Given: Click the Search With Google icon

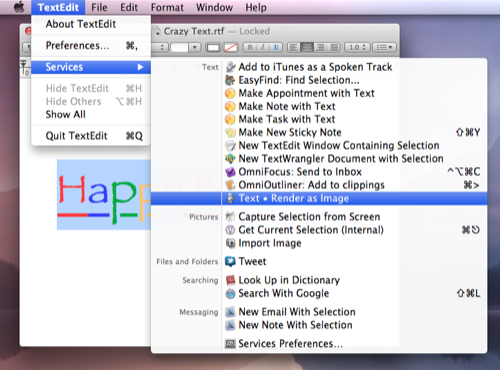Looking at the screenshot, I should point(230,293).
